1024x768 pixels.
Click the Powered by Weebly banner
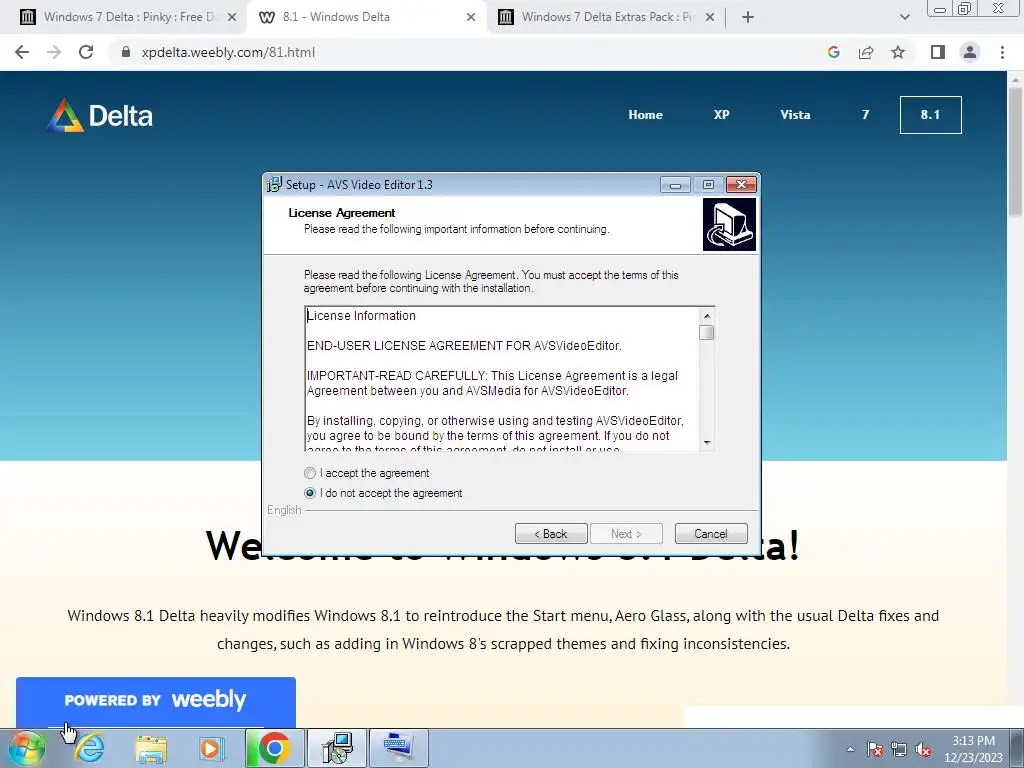click(x=155, y=701)
